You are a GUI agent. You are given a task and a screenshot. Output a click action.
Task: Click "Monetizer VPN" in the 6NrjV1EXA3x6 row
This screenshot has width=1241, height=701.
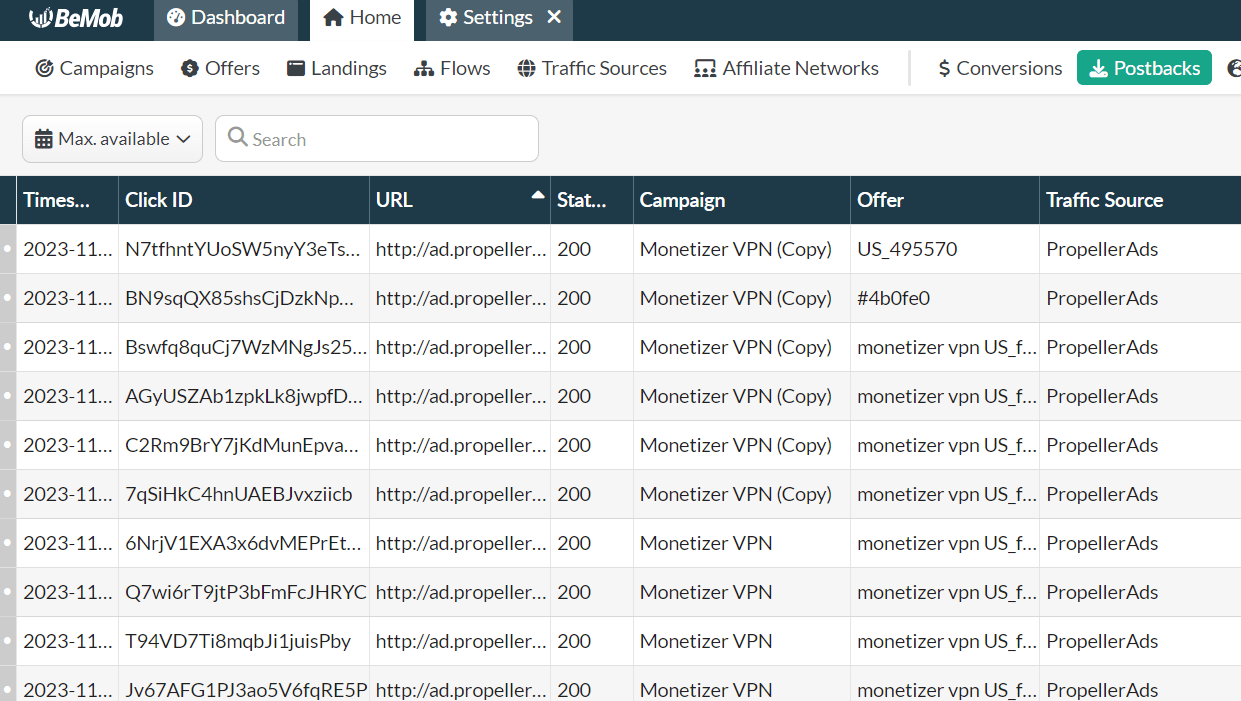click(706, 543)
